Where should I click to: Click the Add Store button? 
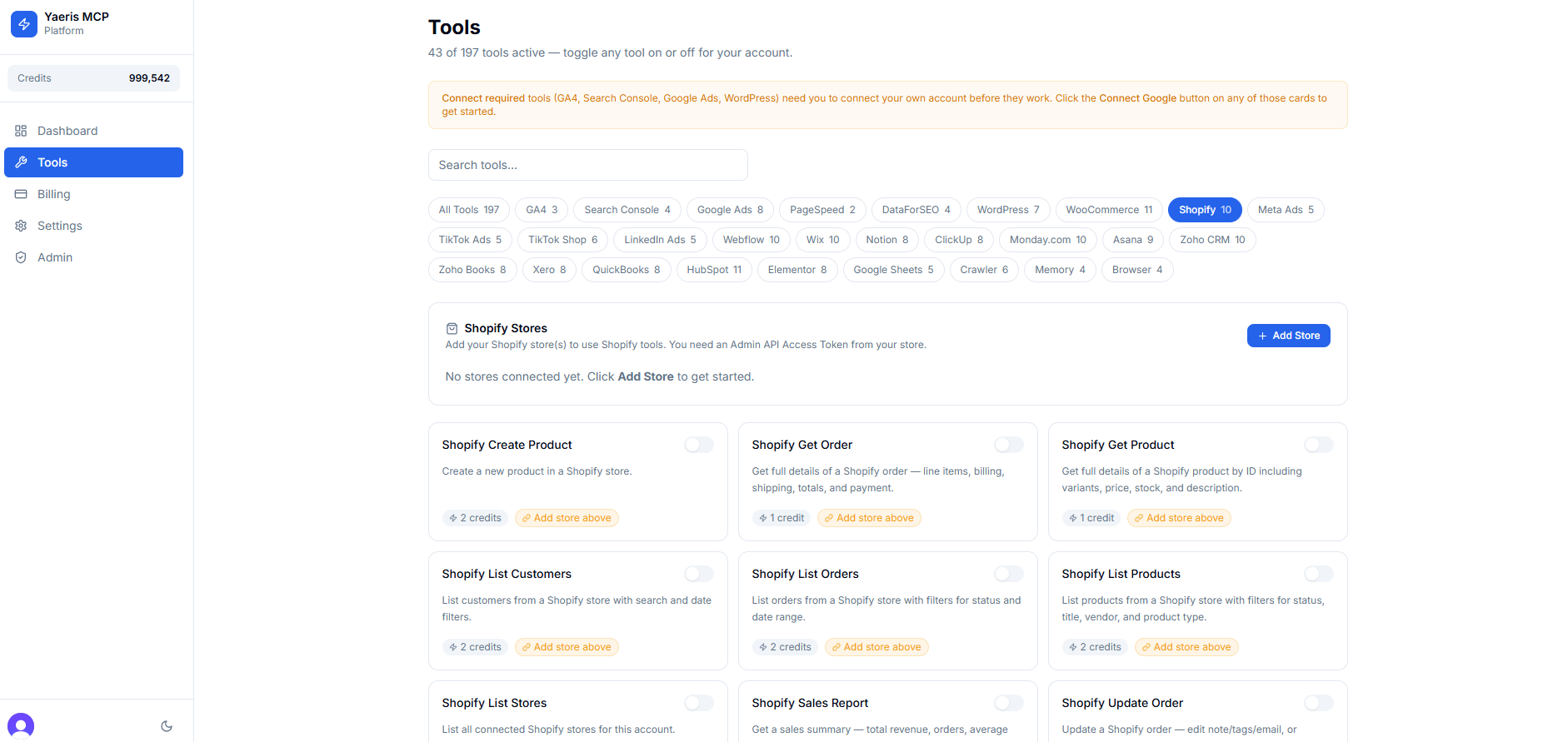pyautogui.click(x=1288, y=336)
